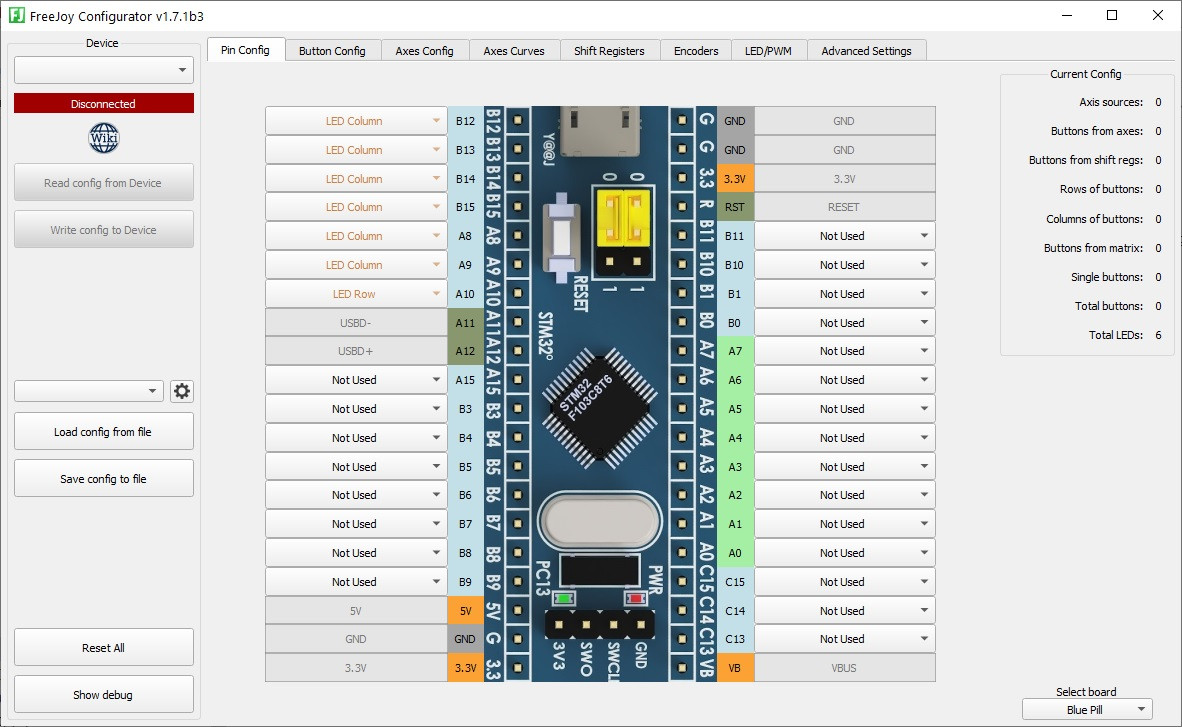The height and width of the screenshot is (727, 1182).
Task: Go to the LED/PWM tab
Action: (x=768, y=51)
